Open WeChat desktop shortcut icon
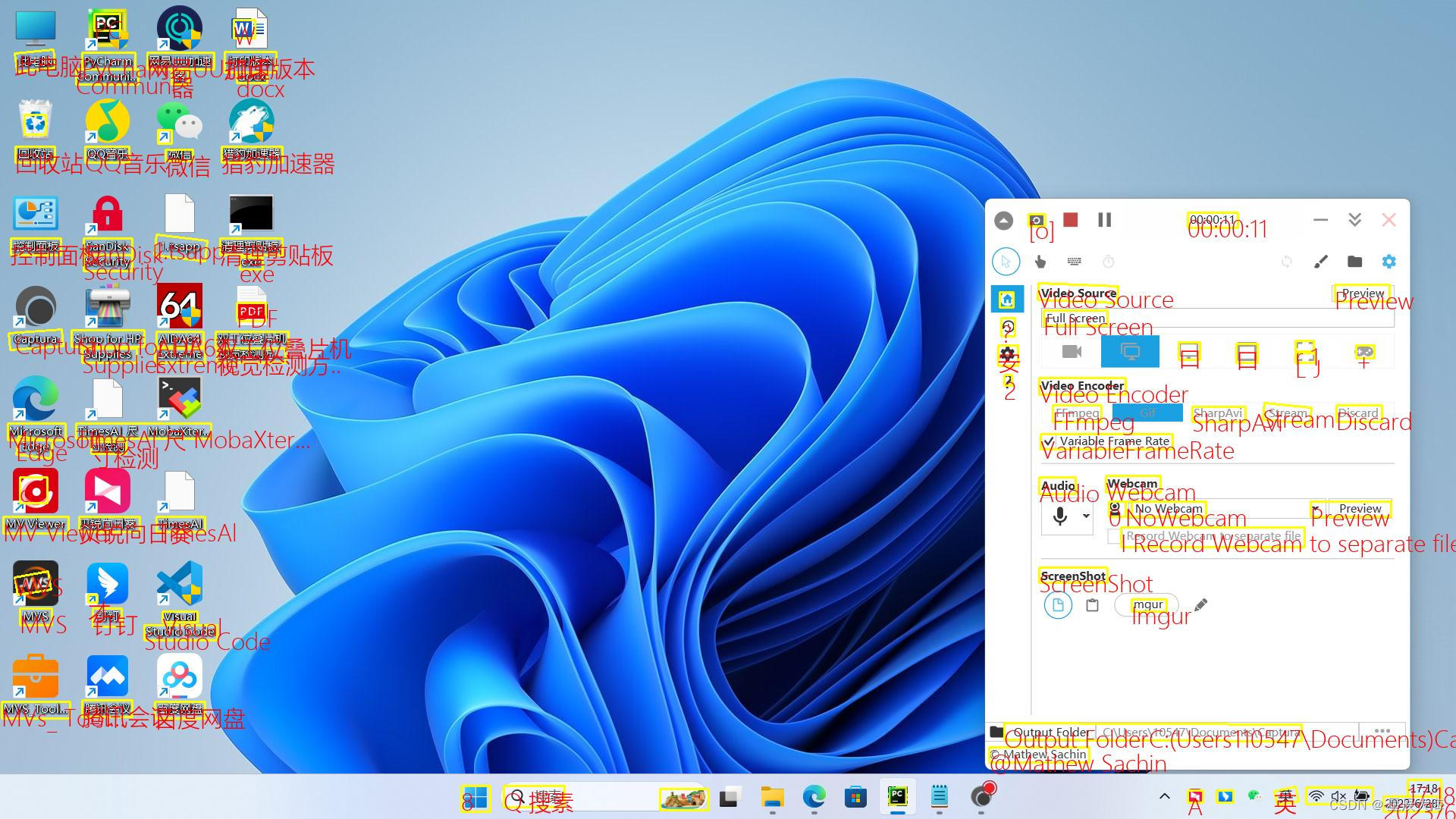Screen dimensions: 1456x819 point(180,130)
